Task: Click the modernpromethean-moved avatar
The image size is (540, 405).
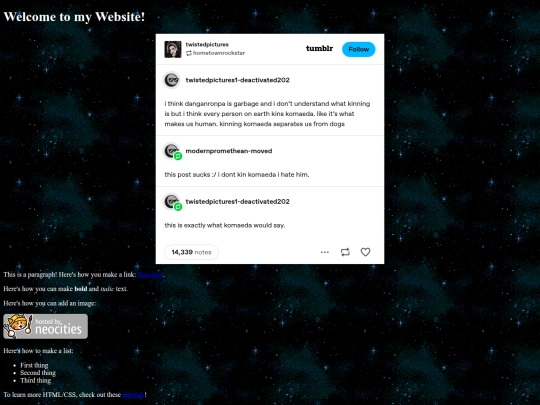Action: click(172, 151)
